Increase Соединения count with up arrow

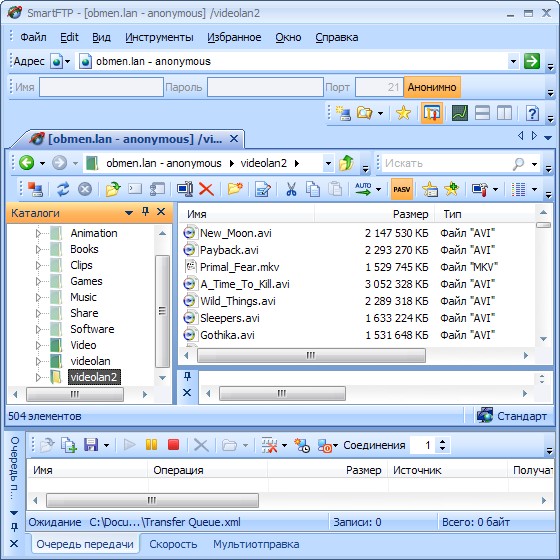pos(442,441)
